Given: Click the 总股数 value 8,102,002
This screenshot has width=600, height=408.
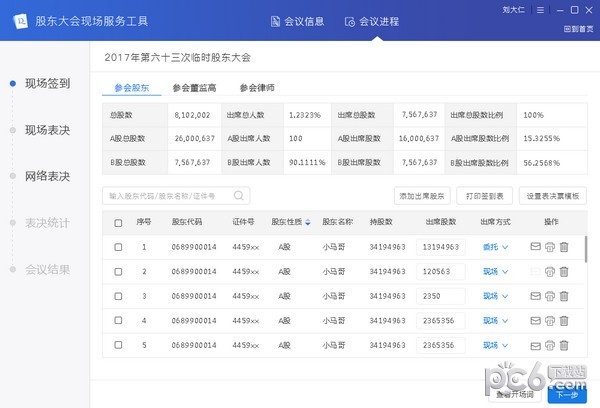Looking at the screenshot, I should point(192,115).
